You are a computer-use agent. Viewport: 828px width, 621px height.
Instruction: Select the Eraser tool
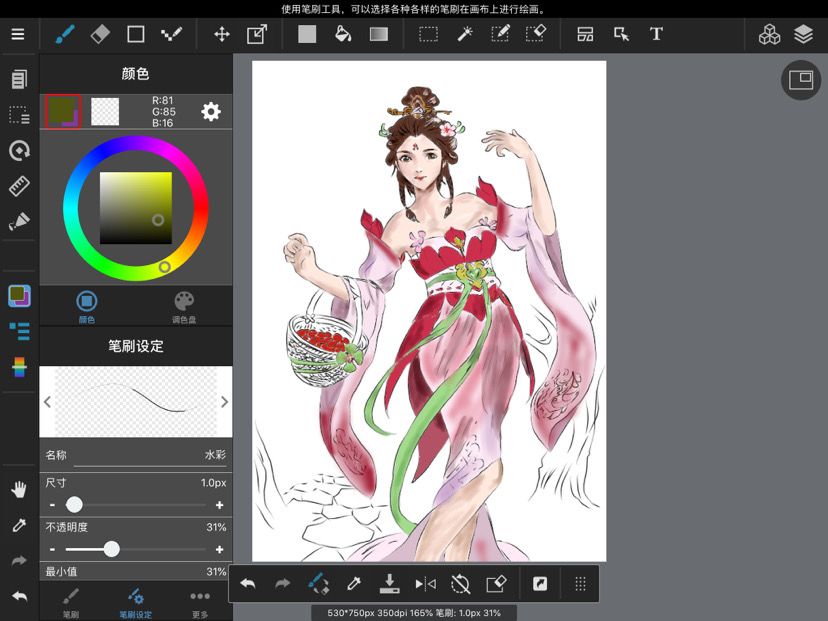[100, 34]
